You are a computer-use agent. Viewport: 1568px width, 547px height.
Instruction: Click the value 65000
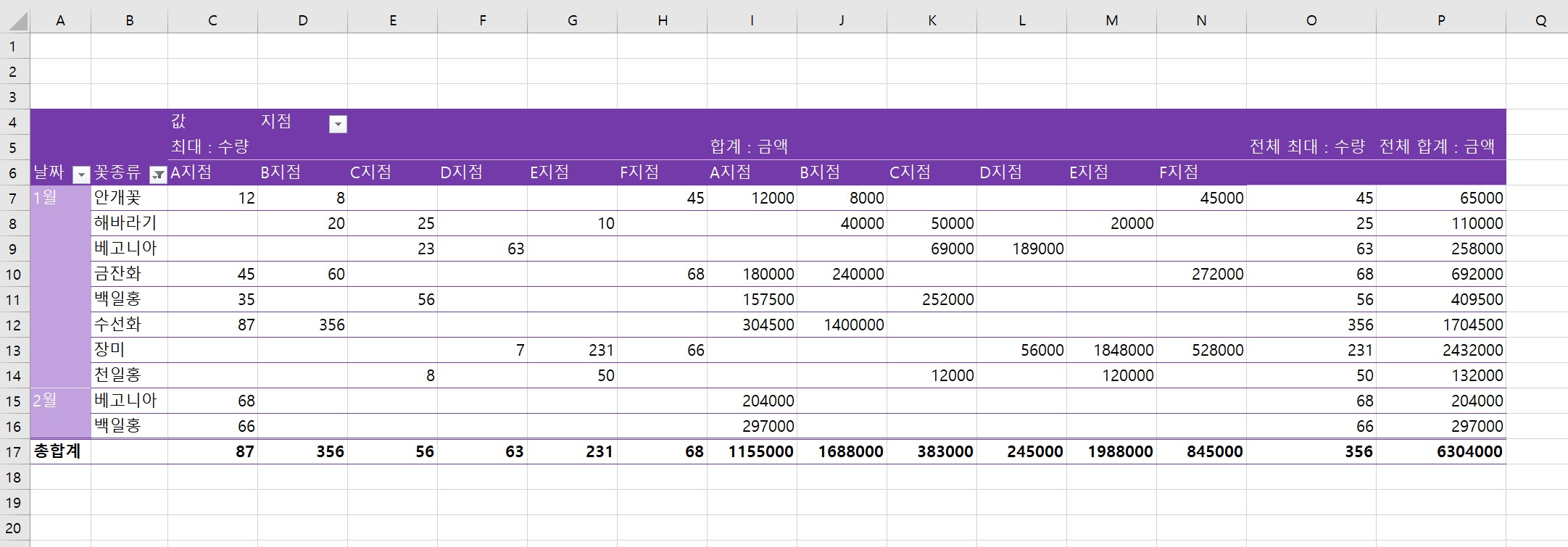1441,198
